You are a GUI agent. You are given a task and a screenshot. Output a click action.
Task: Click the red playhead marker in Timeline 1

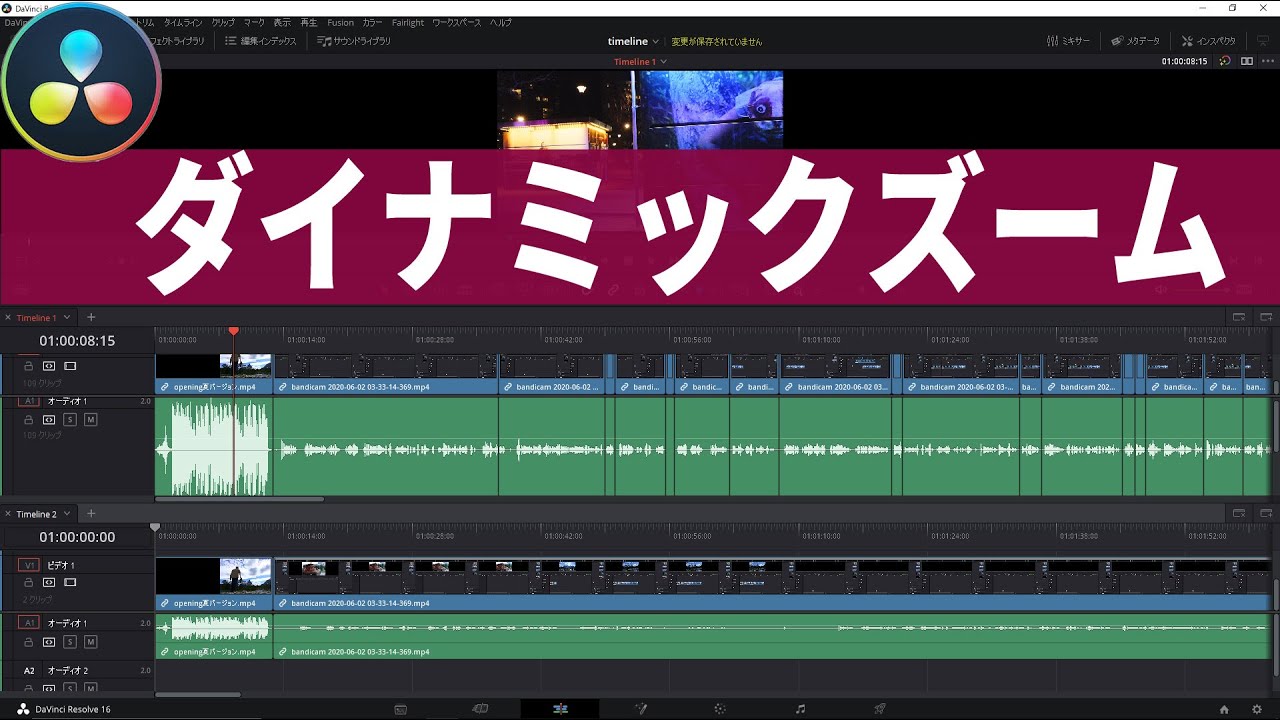pos(233,331)
